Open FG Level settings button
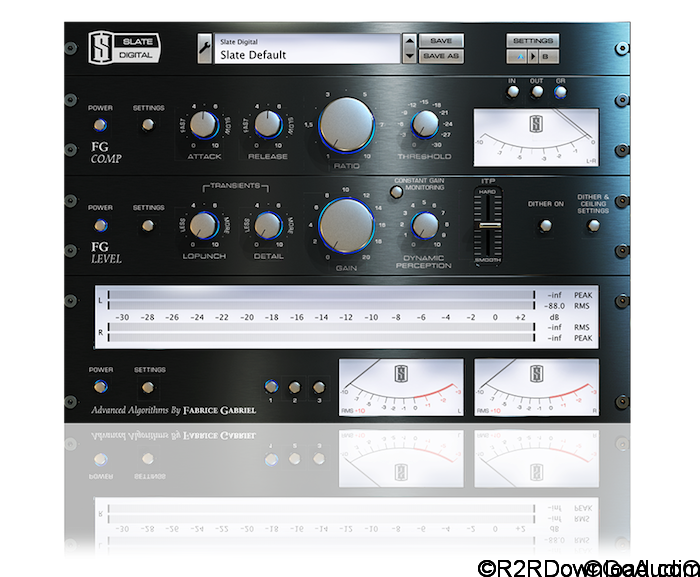700x577 pixels. click(x=148, y=226)
